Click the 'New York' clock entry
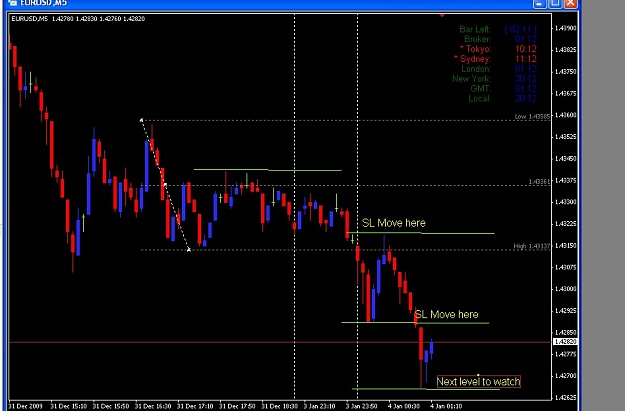The height and width of the screenshot is (411, 625). point(495,79)
